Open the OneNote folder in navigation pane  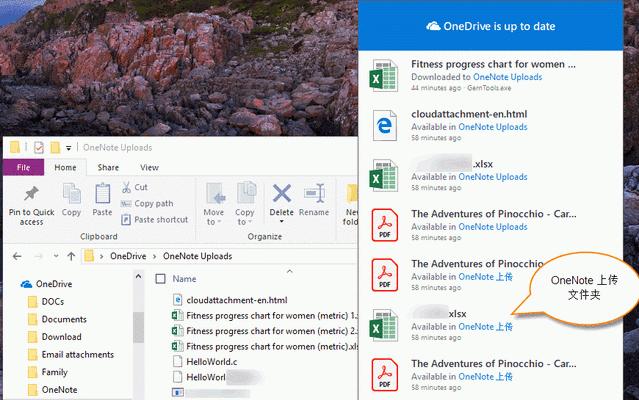[x=59, y=390]
